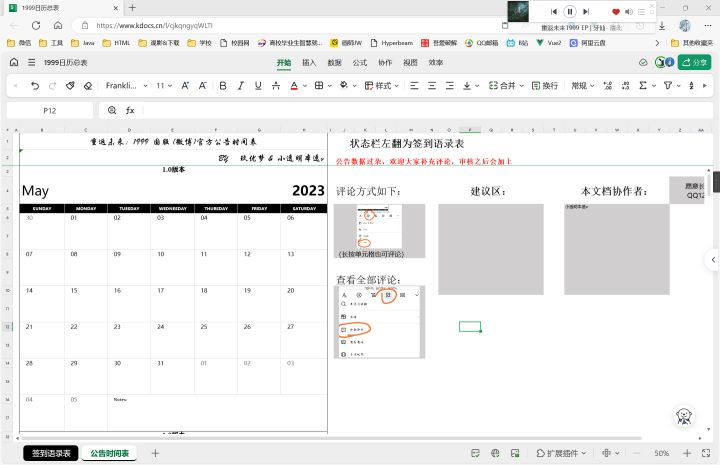Image resolution: width=720 pixels, height=465 pixels.
Task: Undo the last edit
Action: coord(35,85)
